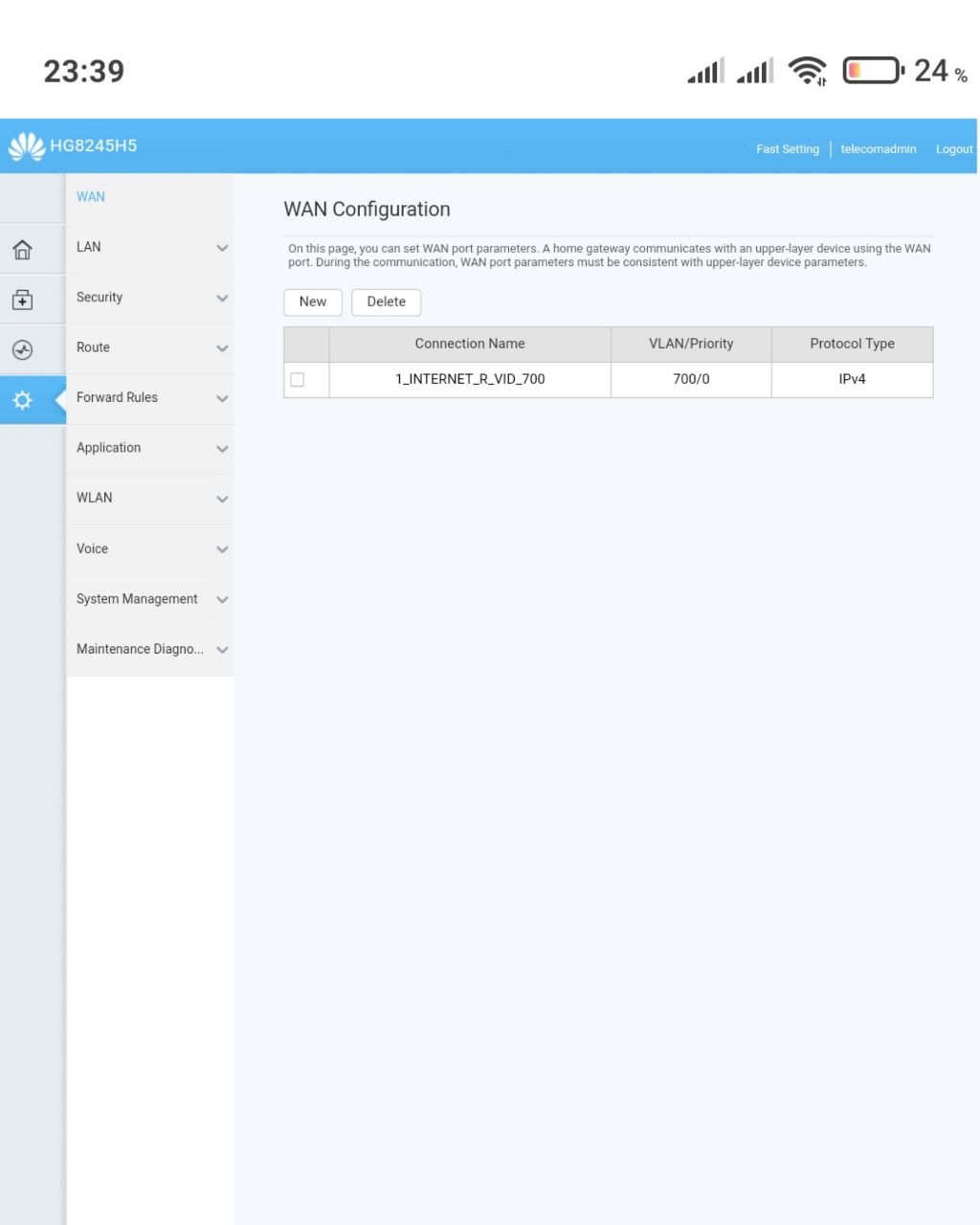Expand the Forward Rules chevron
Screen dimensions: 980x1225
[222, 398]
